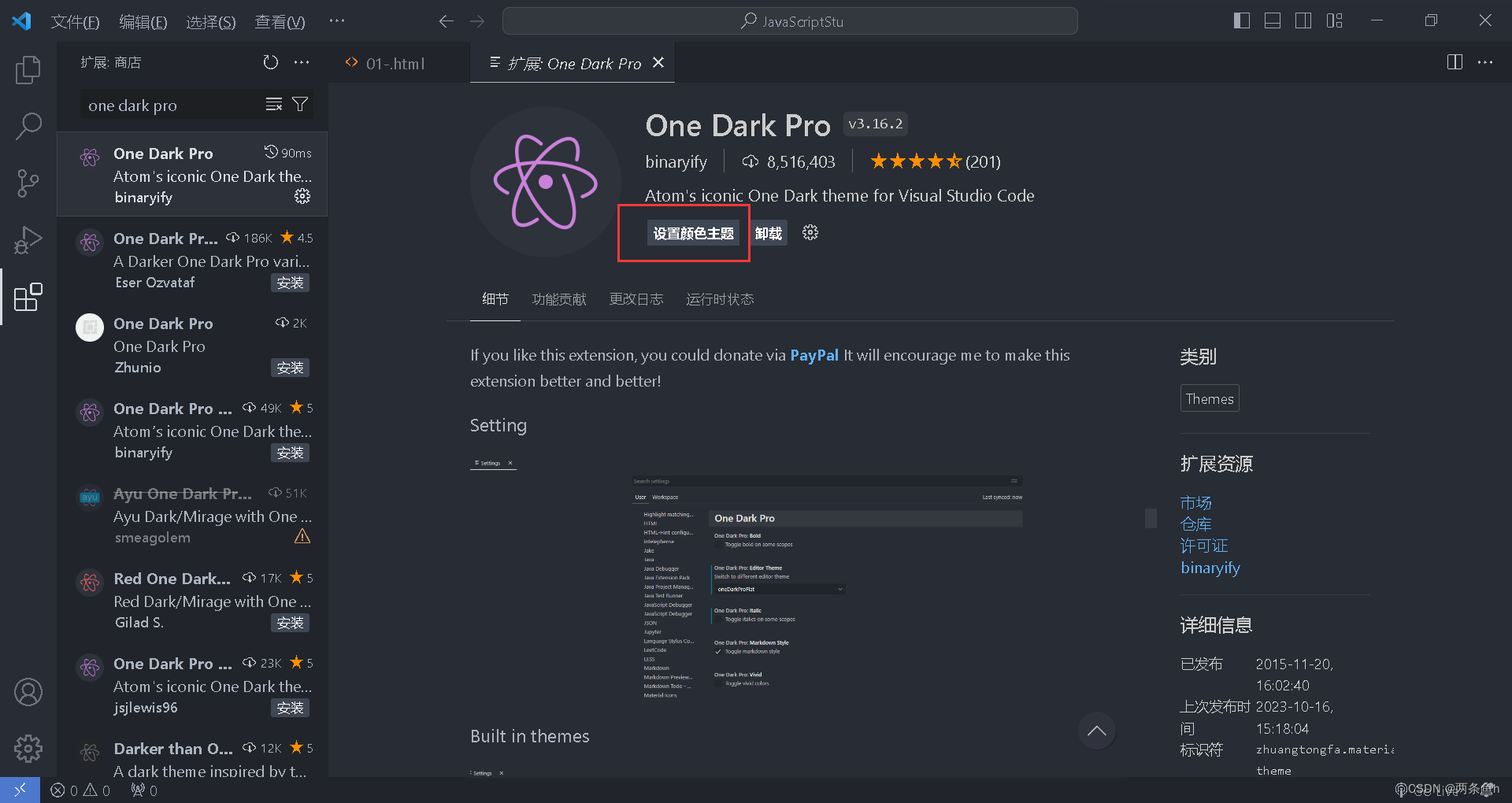The image size is (1512, 803).
Task: Click the 卸载 button
Action: click(769, 233)
